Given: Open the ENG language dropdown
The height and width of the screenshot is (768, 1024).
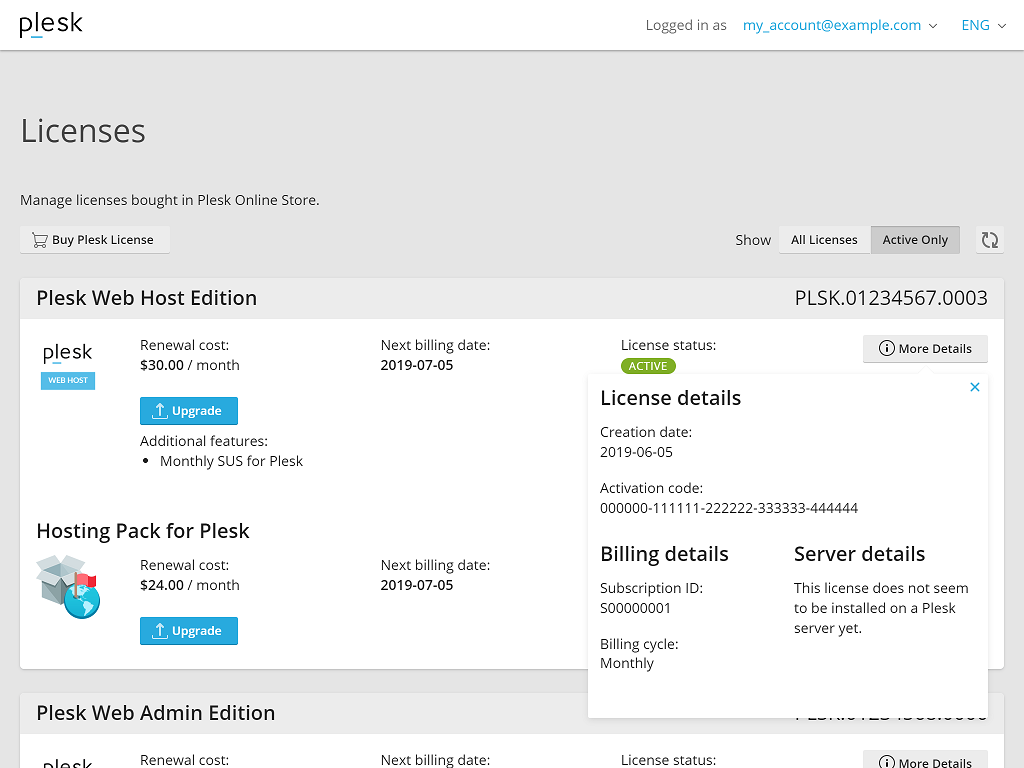Looking at the screenshot, I should pyautogui.click(x=984, y=25).
